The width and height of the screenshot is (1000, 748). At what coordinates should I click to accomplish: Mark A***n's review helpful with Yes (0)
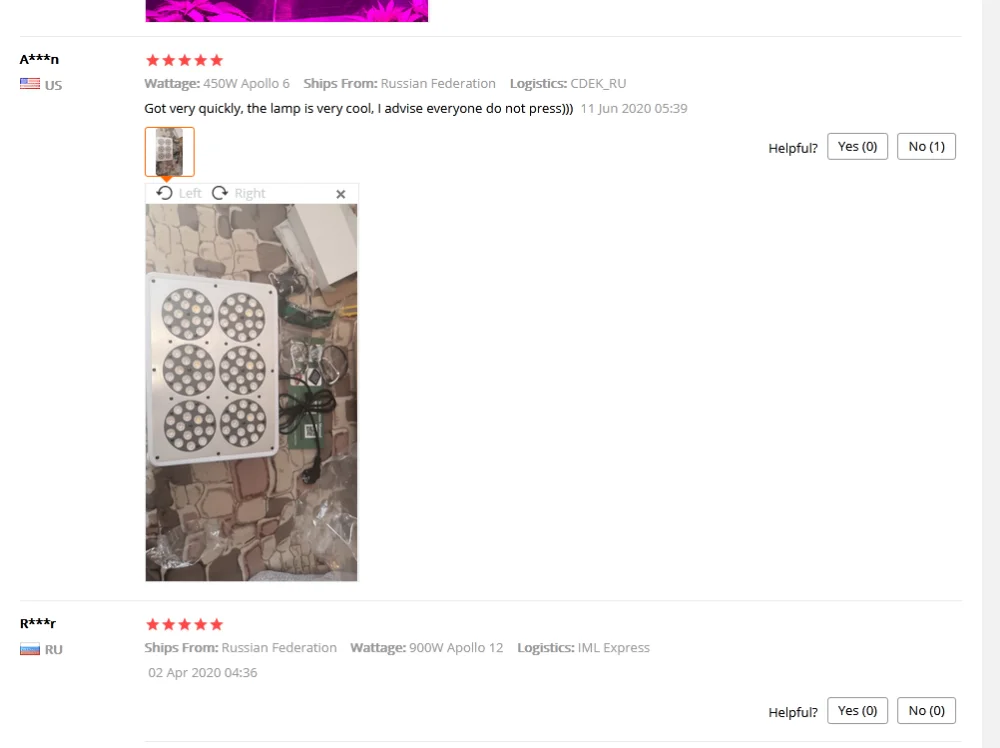click(x=857, y=147)
